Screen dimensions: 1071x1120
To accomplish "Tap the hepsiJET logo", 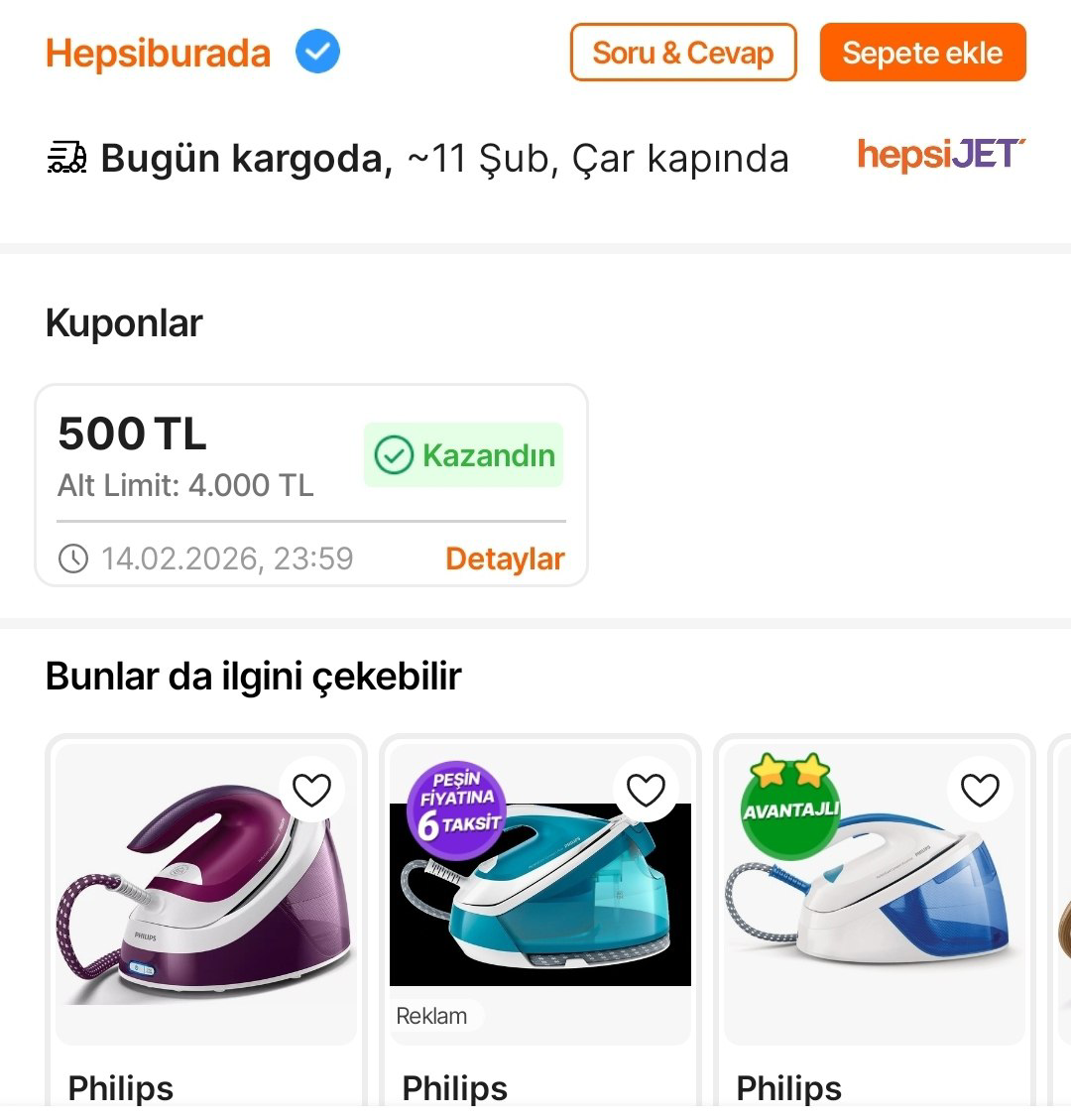I will click(940, 155).
